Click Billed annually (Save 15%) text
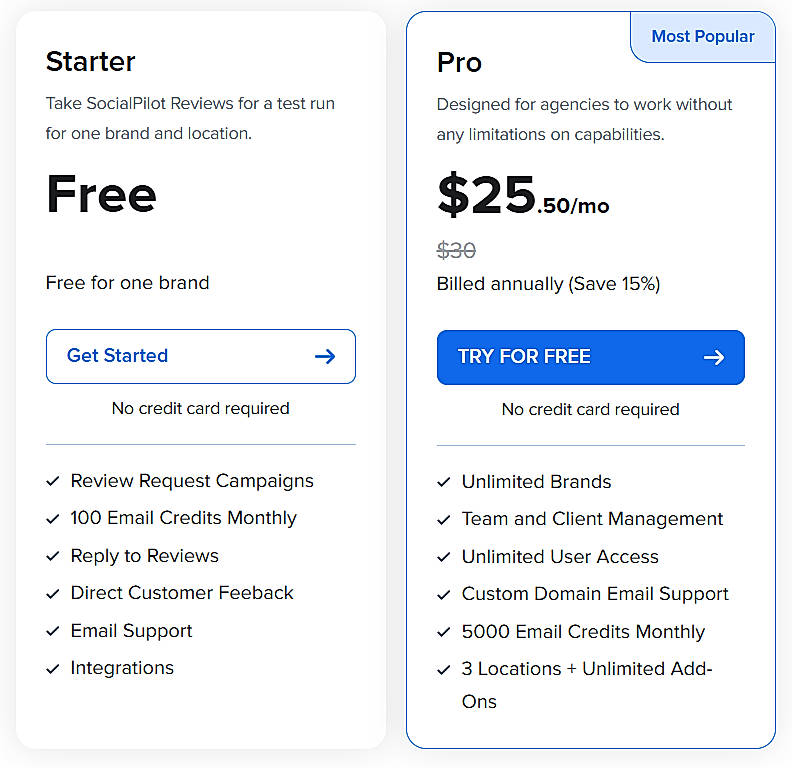Screen dimensions: 792x768 pos(548,284)
